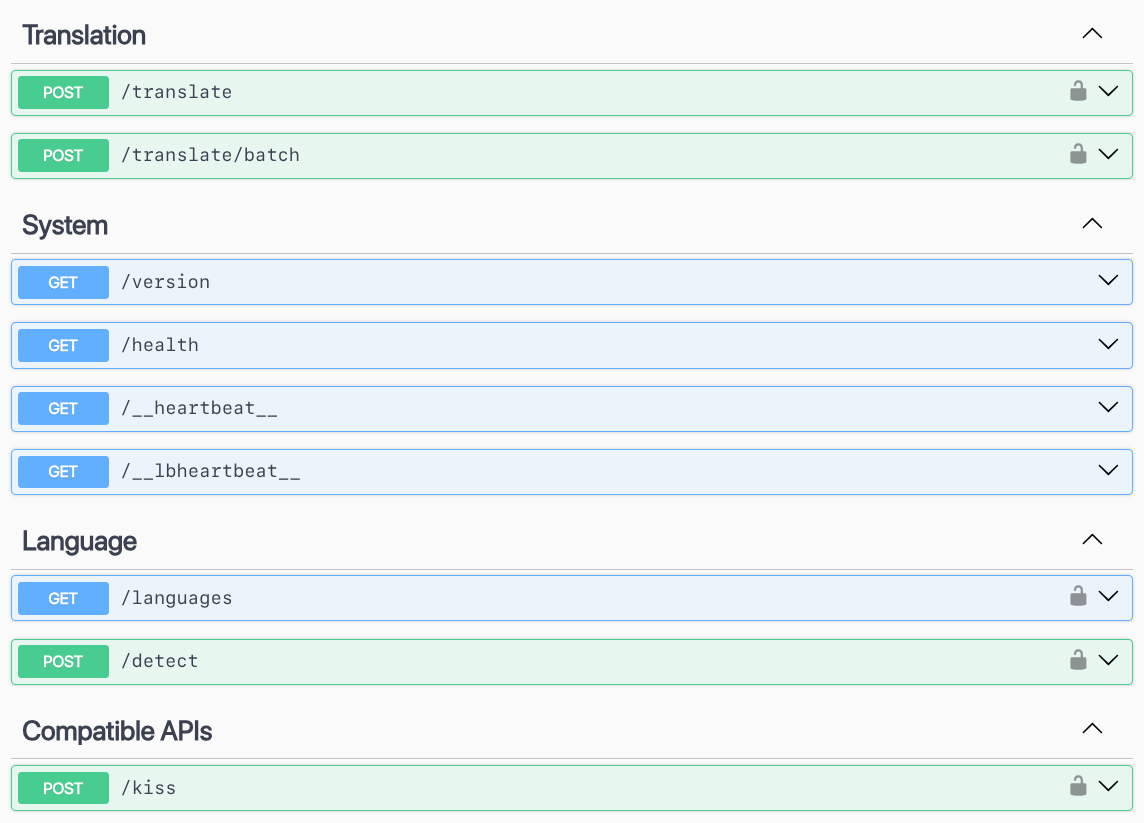Image resolution: width=1144 pixels, height=823 pixels.
Task: Open the /detect endpoint path
Action: (160, 661)
